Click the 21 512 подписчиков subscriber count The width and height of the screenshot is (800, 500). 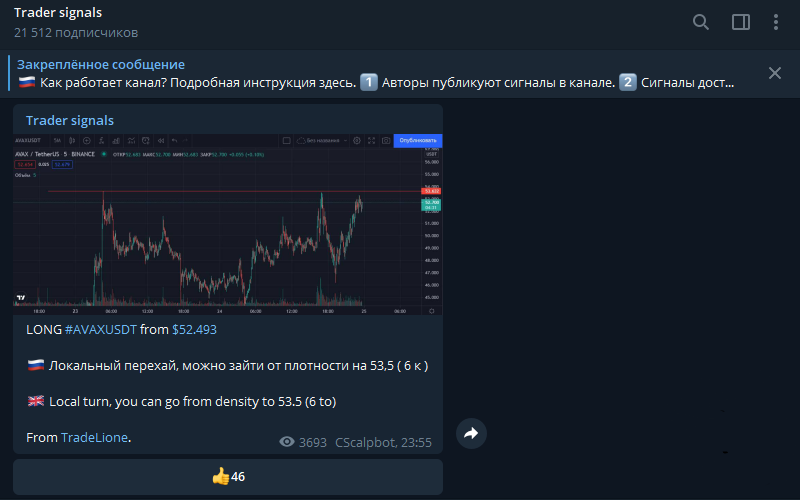tap(76, 33)
